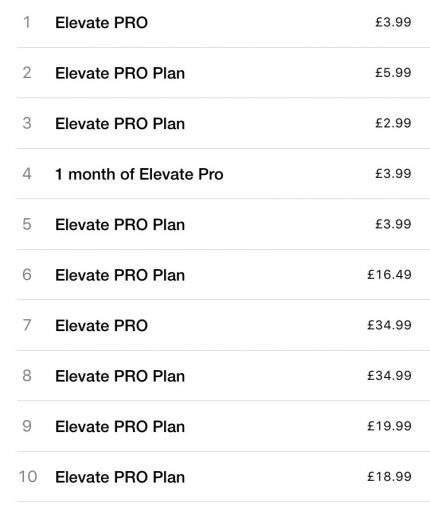The image size is (430, 517).
Task: Click the £18.99 price label
Action: [x=389, y=477]
